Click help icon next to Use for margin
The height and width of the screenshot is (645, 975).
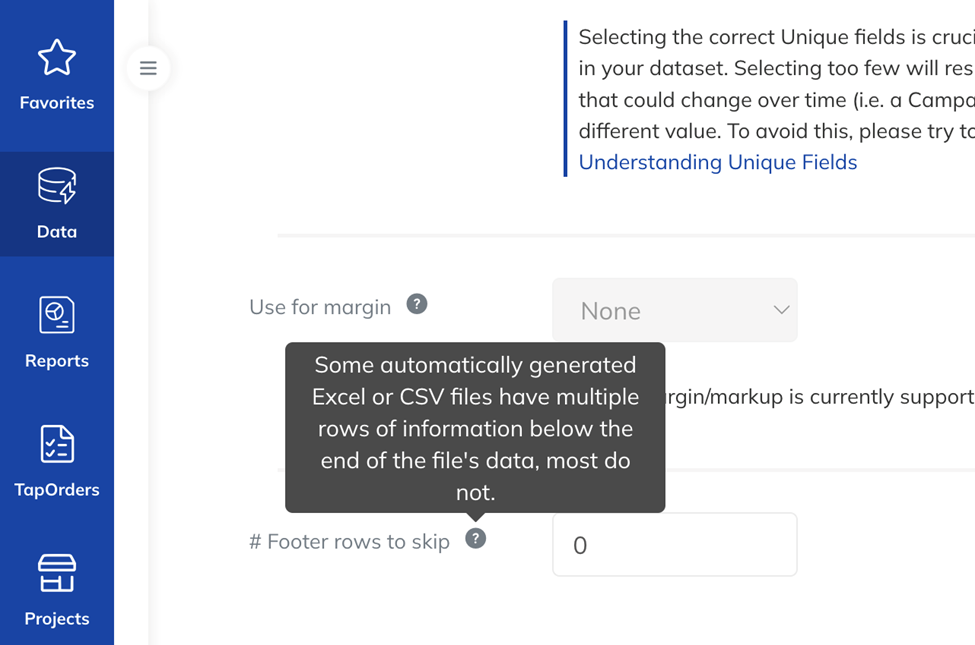[417, 304]
